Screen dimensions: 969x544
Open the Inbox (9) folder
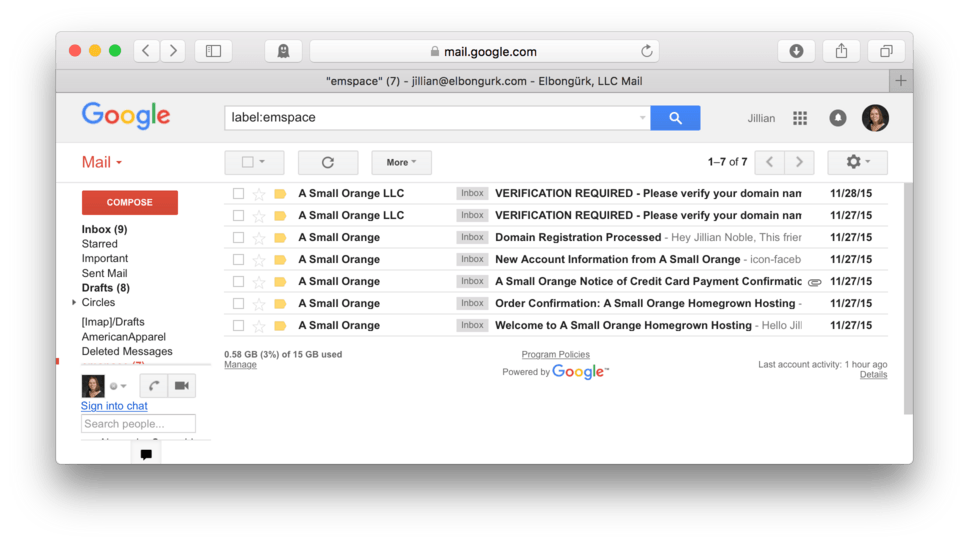(104, 229)
